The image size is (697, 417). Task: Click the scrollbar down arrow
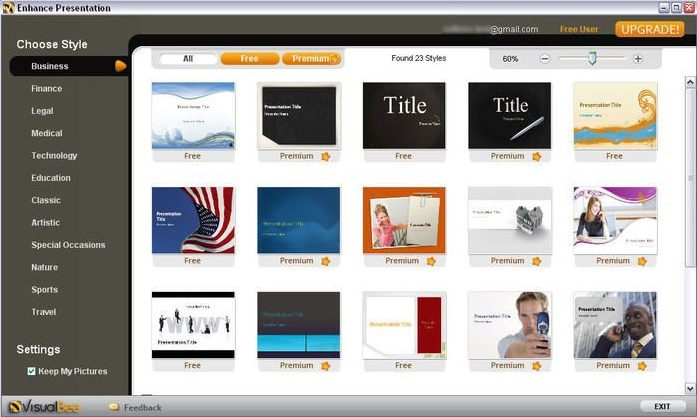pos(690,389)
